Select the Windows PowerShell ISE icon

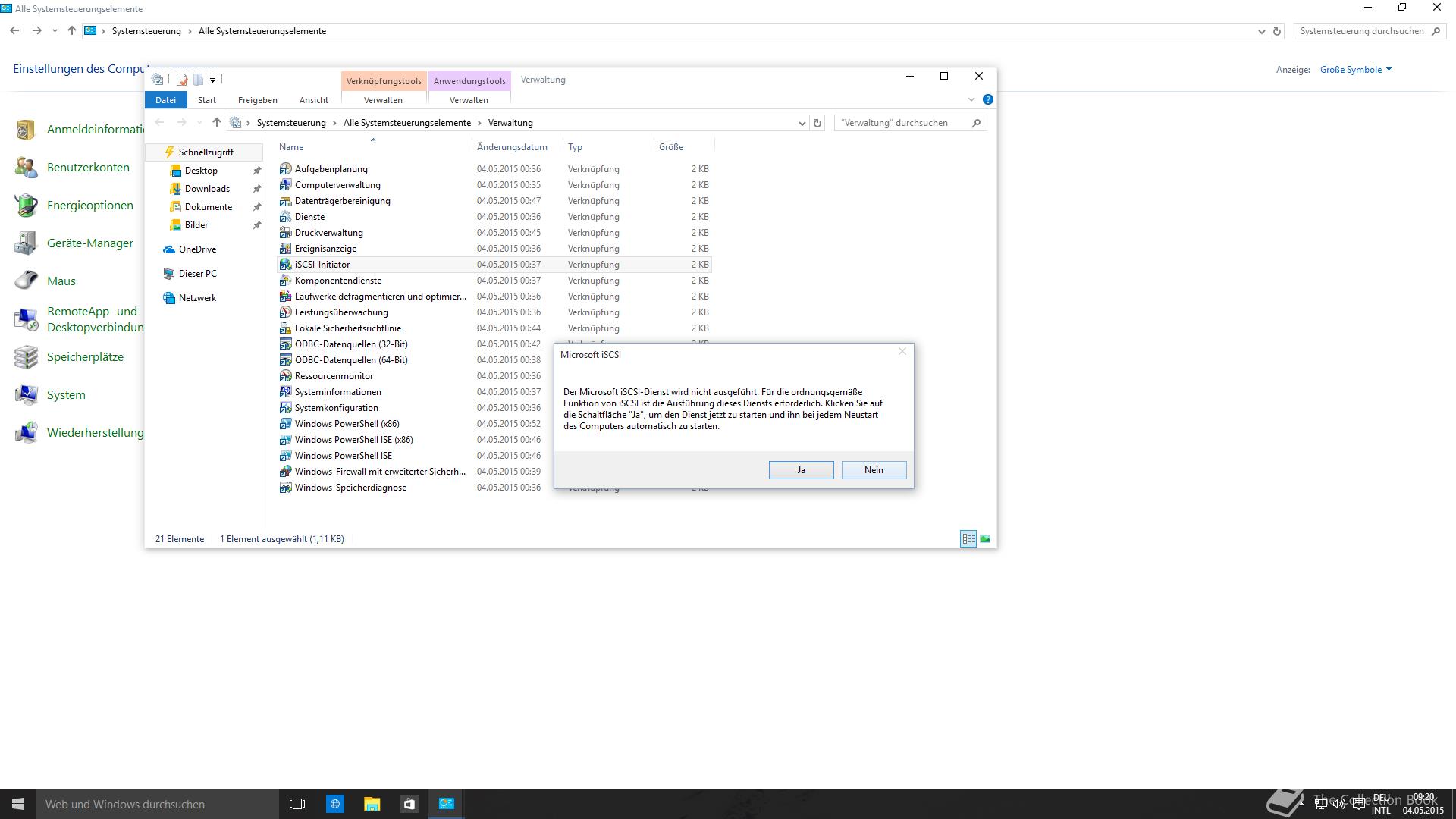(285, 456)
